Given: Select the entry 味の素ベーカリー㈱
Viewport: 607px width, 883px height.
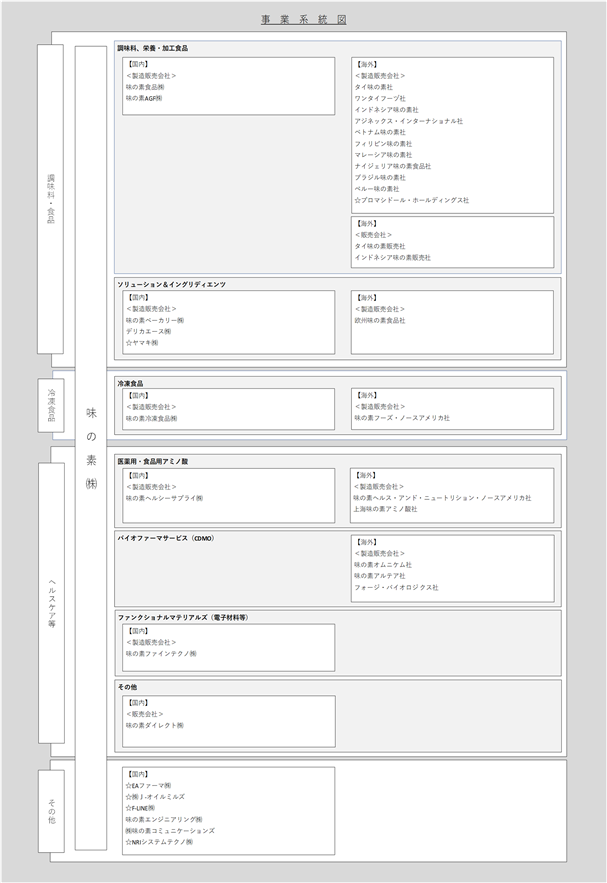Looking at the screenshot, I should click(x=155, y=320).
